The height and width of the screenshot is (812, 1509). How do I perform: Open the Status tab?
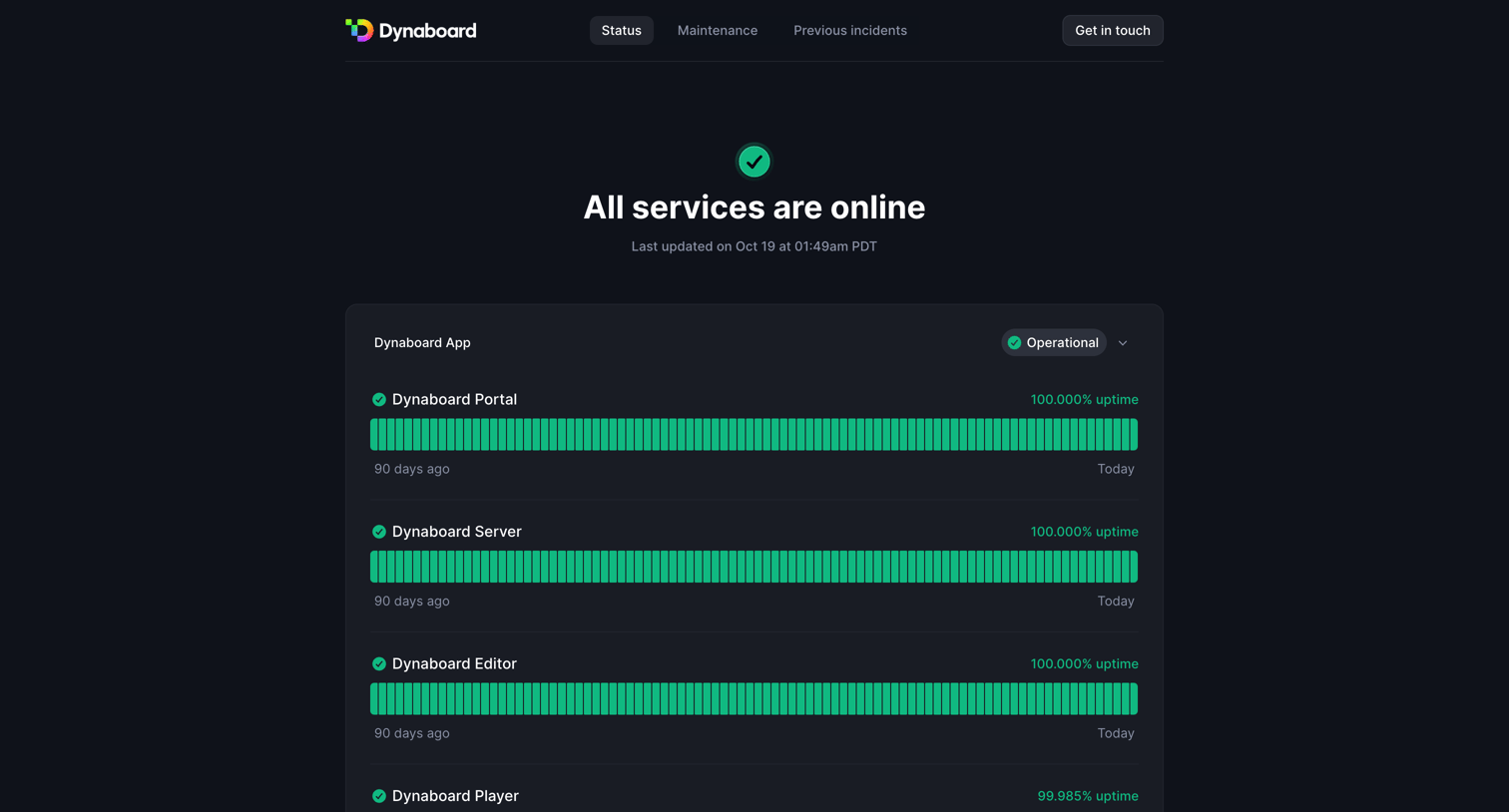[x=622, y=31]
